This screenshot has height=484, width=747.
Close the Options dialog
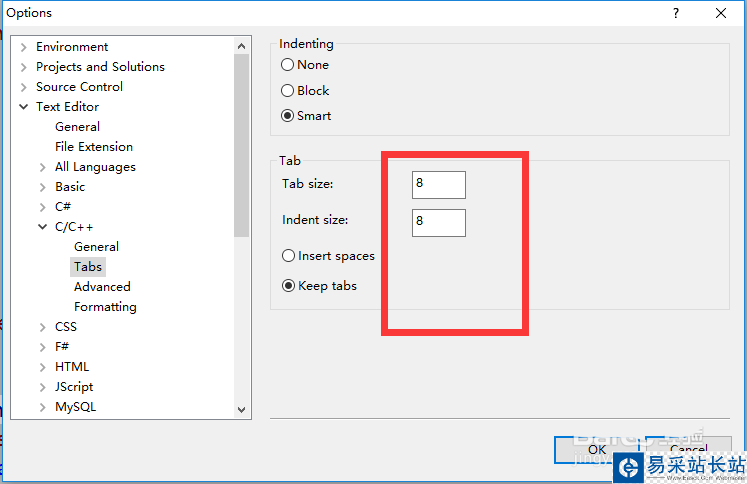pos(721,13)
